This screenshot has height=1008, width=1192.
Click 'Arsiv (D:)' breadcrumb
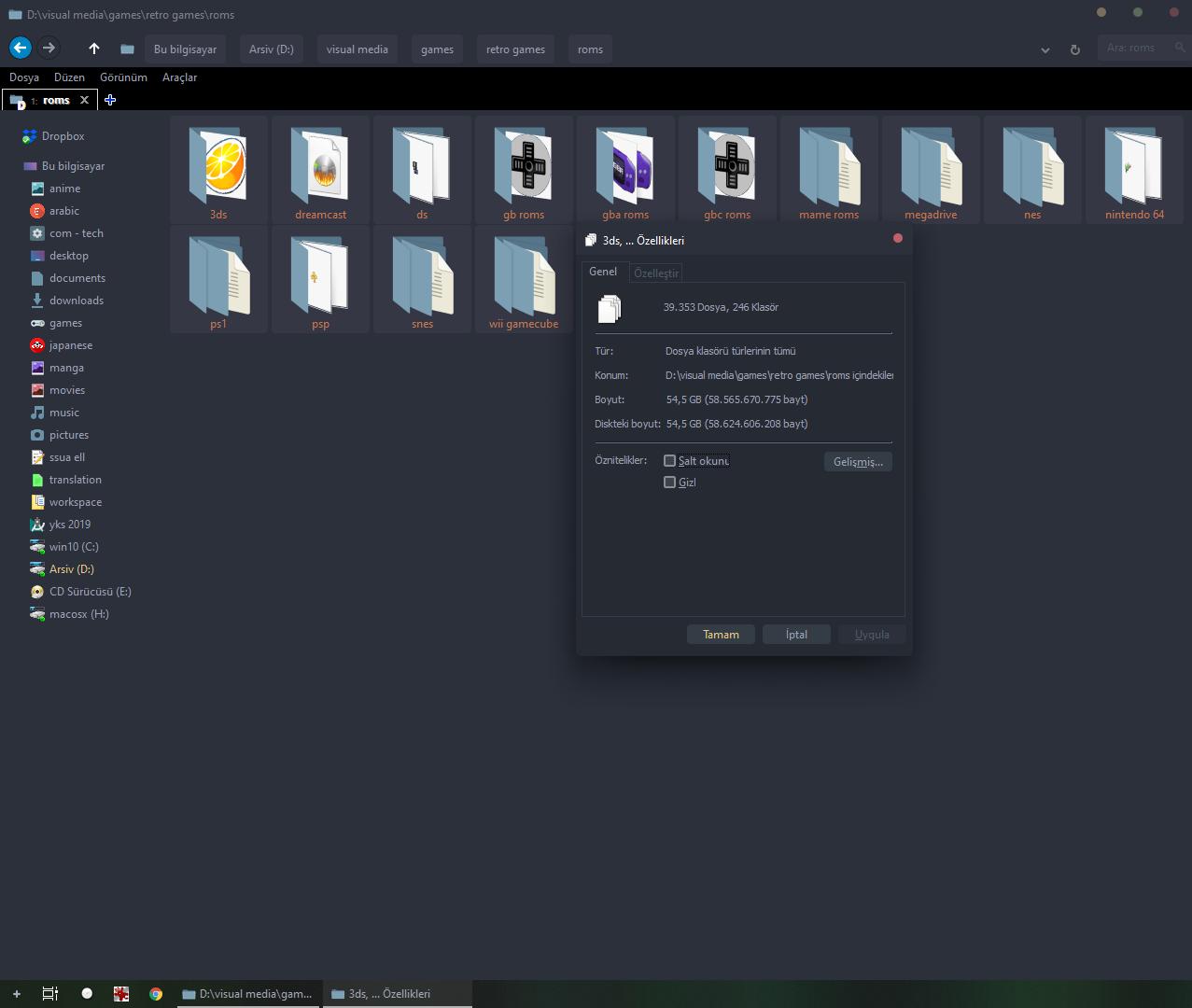pyautogui.click(x=271, y=49)
